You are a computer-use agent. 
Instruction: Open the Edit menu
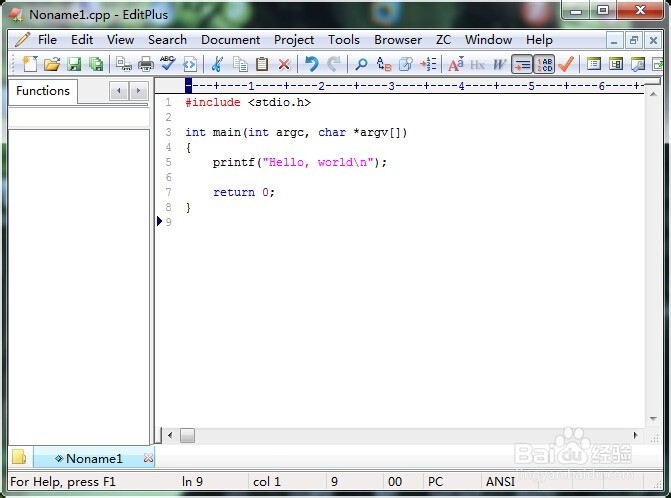pyautogui.click(x=82, y=40)
